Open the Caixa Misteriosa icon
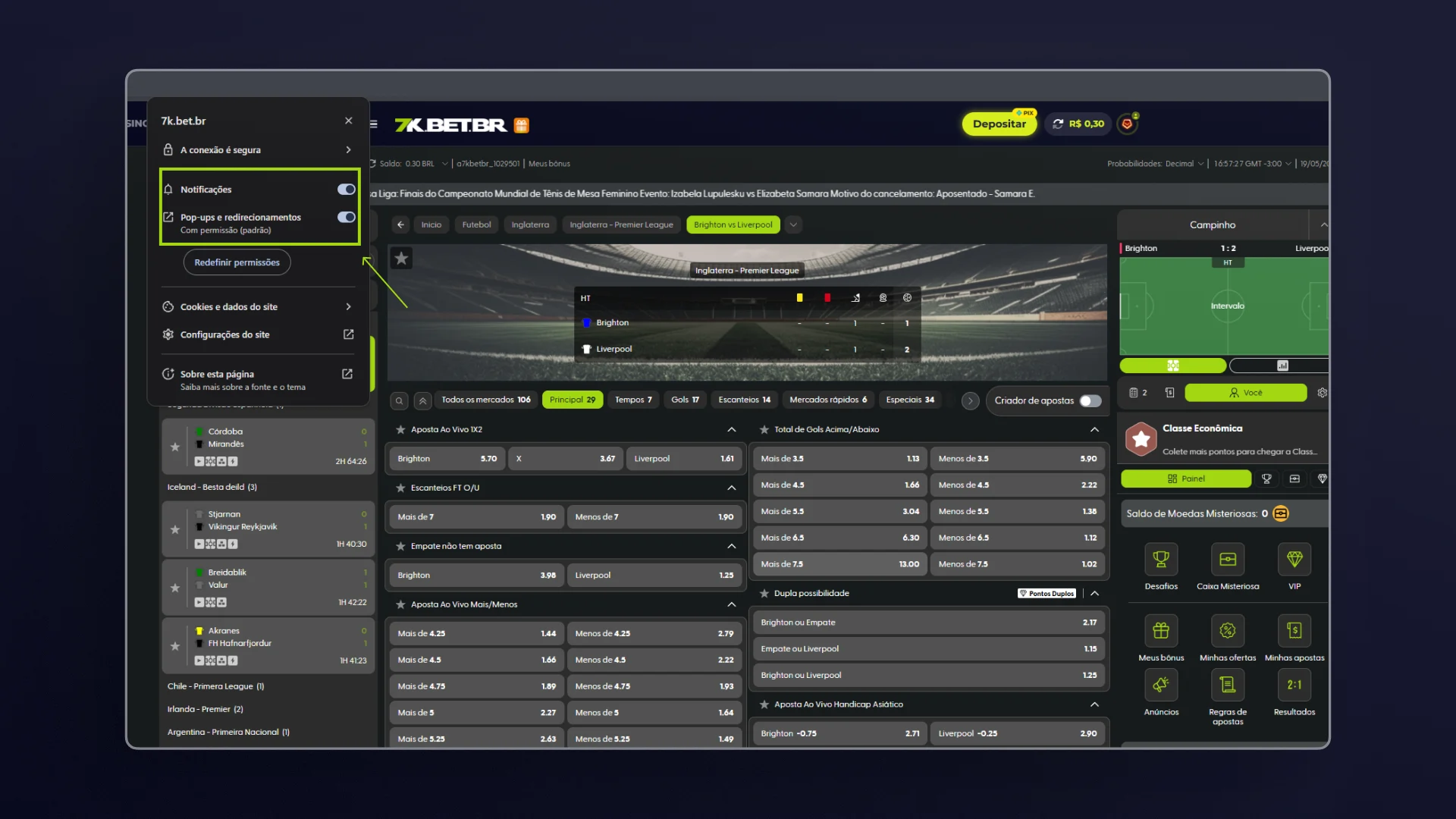1456x819 pixels. tap(1228, 560)
